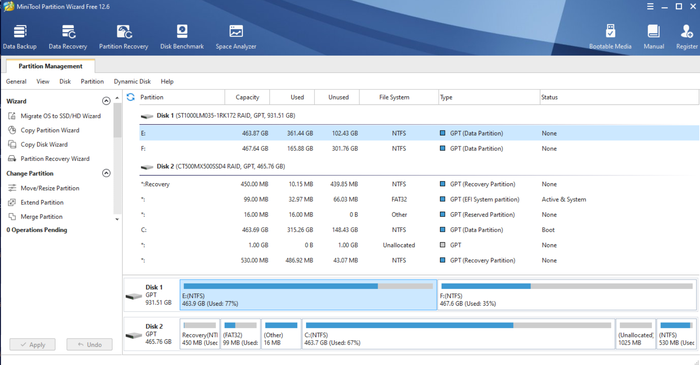The image size is (700, 365).
Task: Open the Partition menu
Action: [x=92, y=81]
